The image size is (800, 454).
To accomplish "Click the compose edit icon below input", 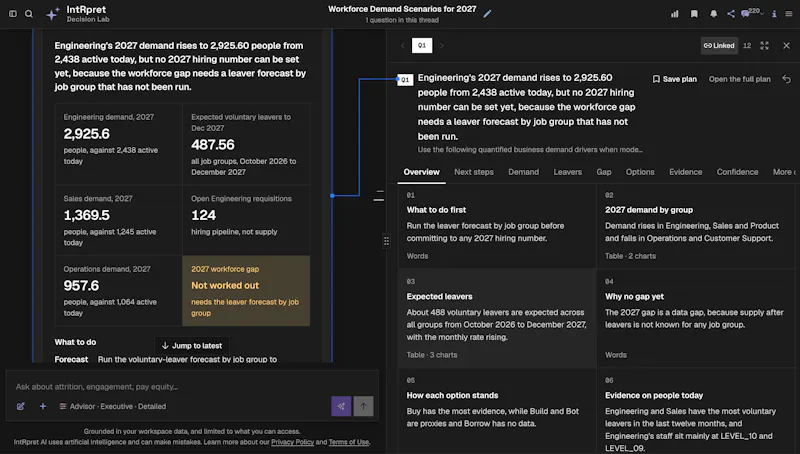I will click(x=21, y=406).
